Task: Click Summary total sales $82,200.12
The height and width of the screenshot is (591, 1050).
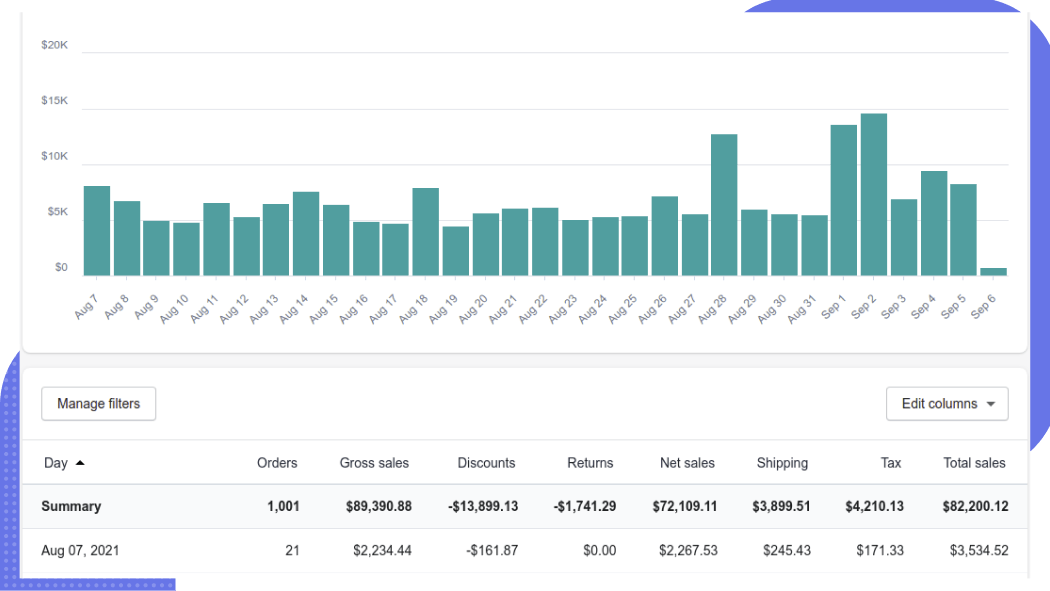Action: coord(976,506)
